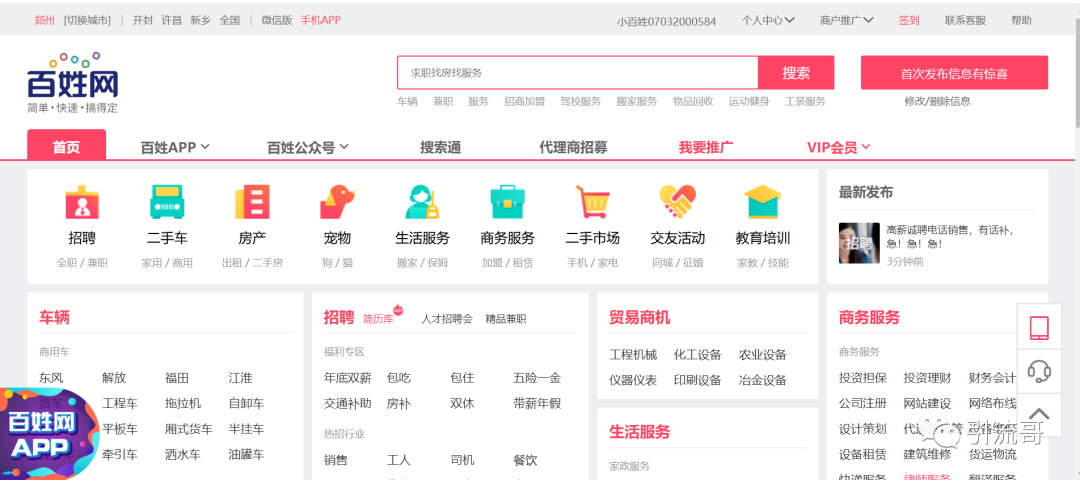
Task: Open the 二手车 used car icon
Action: coord(167,203)
